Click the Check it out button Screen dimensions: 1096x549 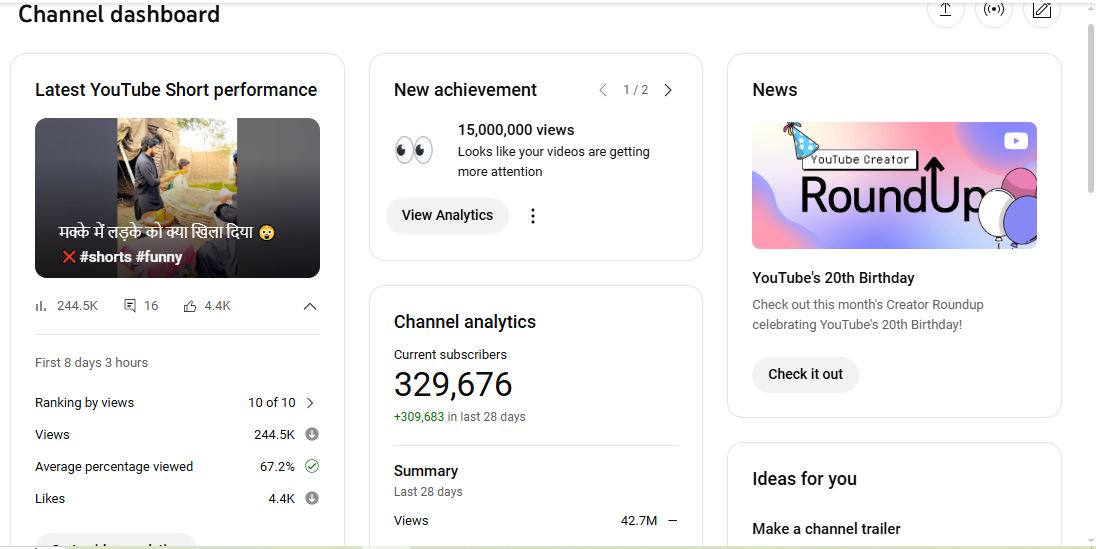[x=805, y=375]
